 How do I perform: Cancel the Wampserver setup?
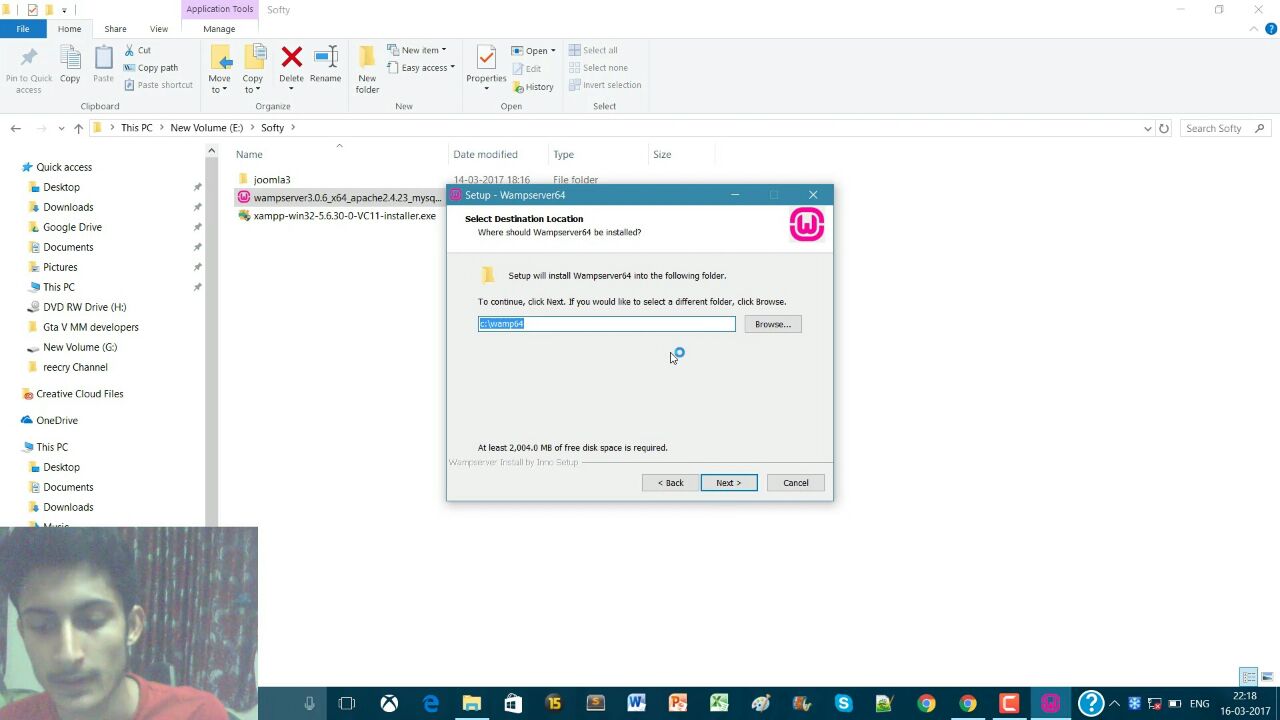(796, 483)
